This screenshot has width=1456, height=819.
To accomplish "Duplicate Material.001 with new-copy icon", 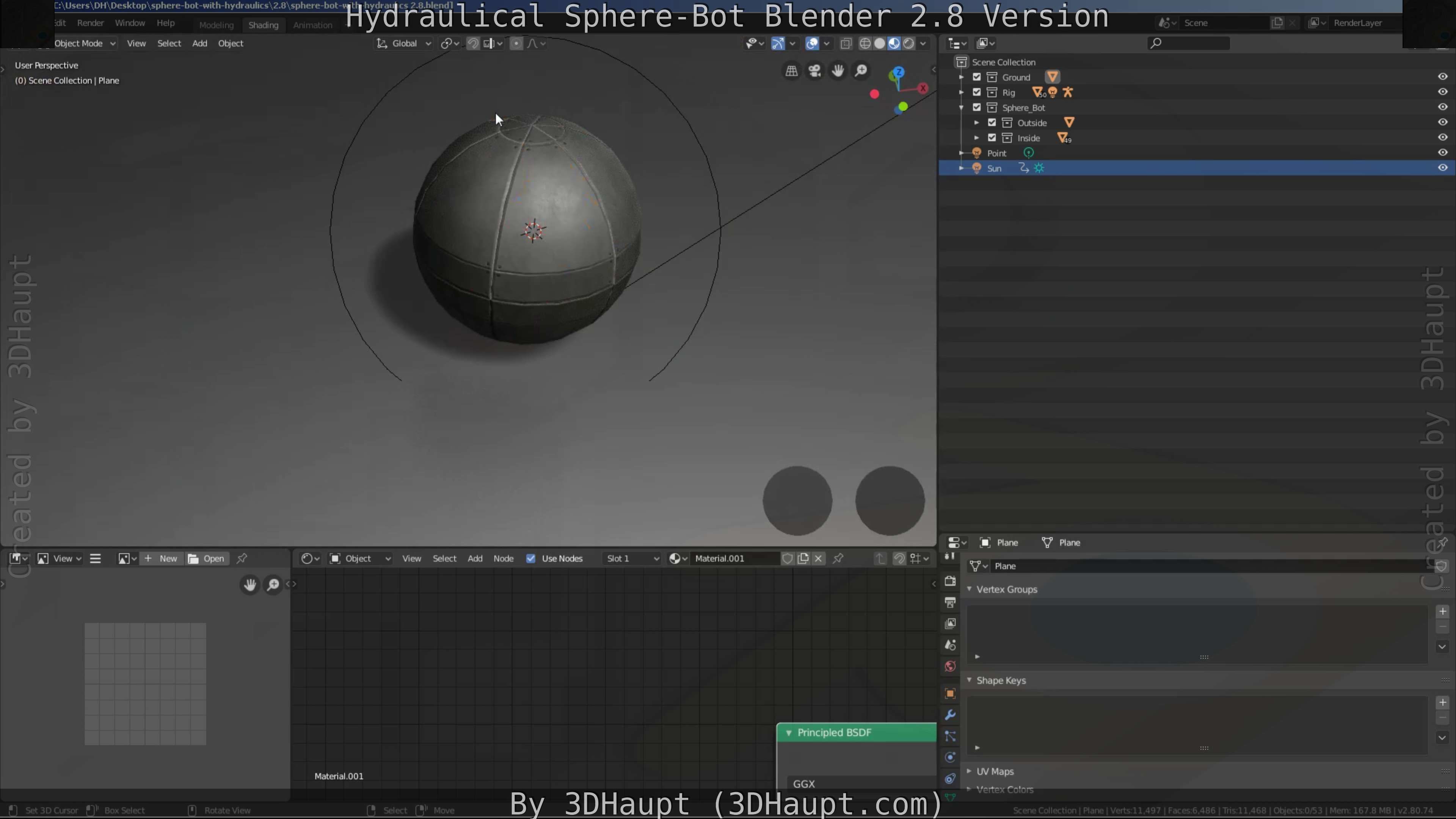I will coord(803,559).
